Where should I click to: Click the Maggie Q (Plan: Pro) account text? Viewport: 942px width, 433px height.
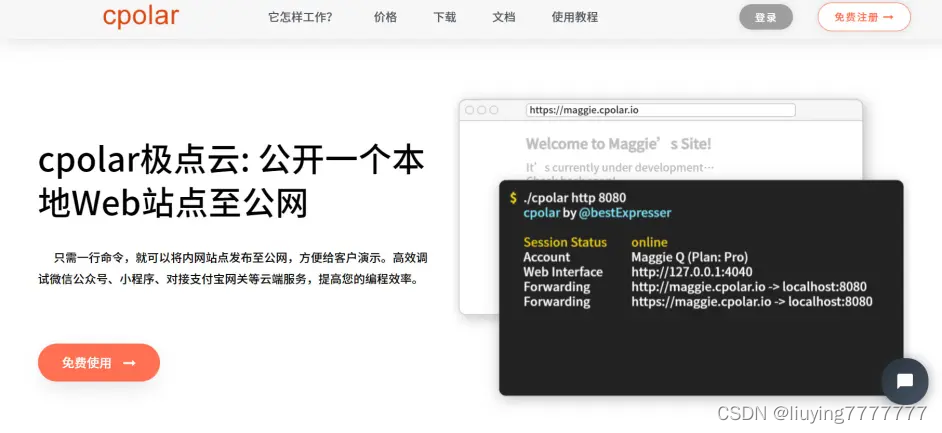pos(690,257)
